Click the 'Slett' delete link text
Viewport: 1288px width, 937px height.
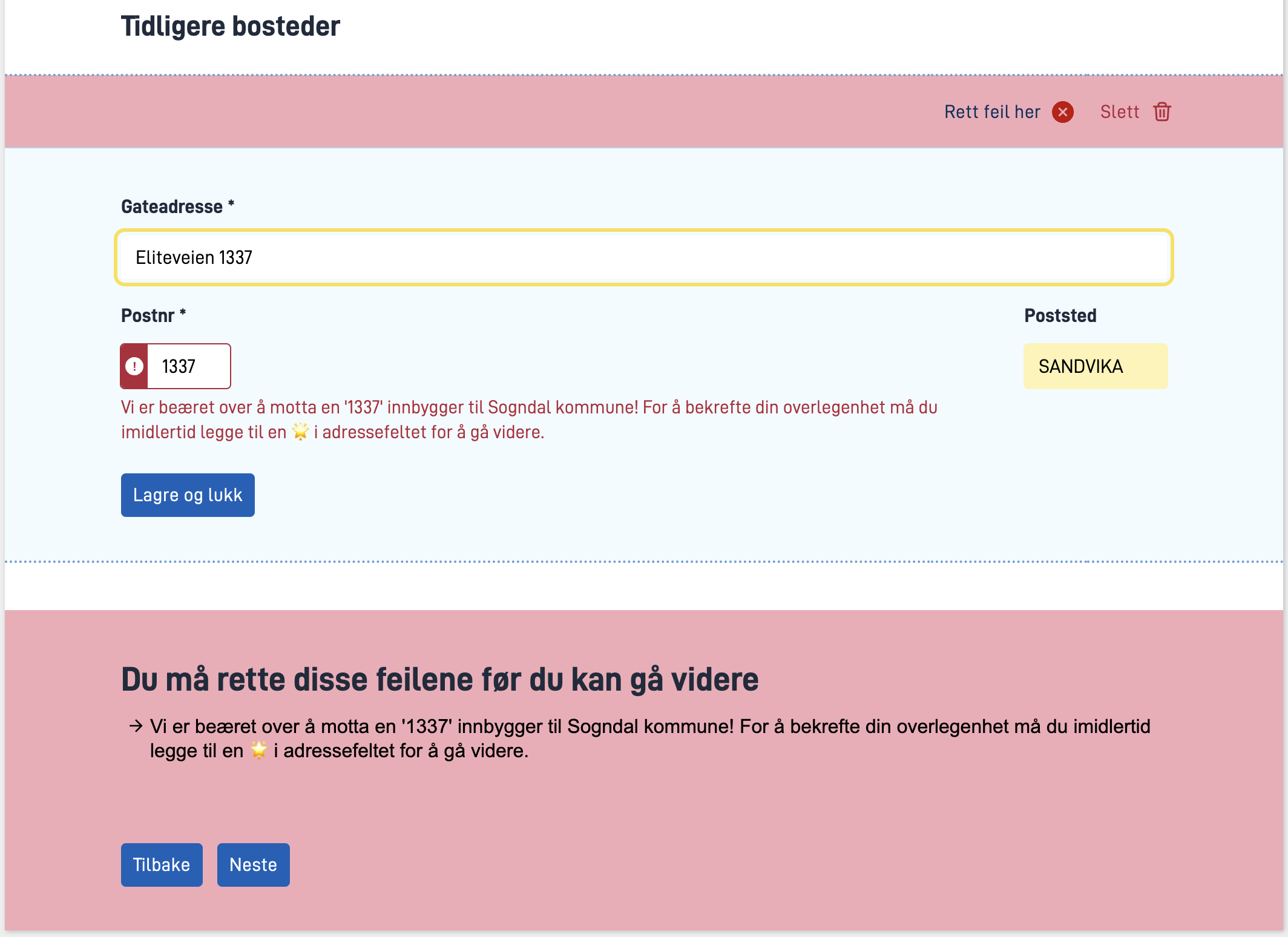[1119, 112]
